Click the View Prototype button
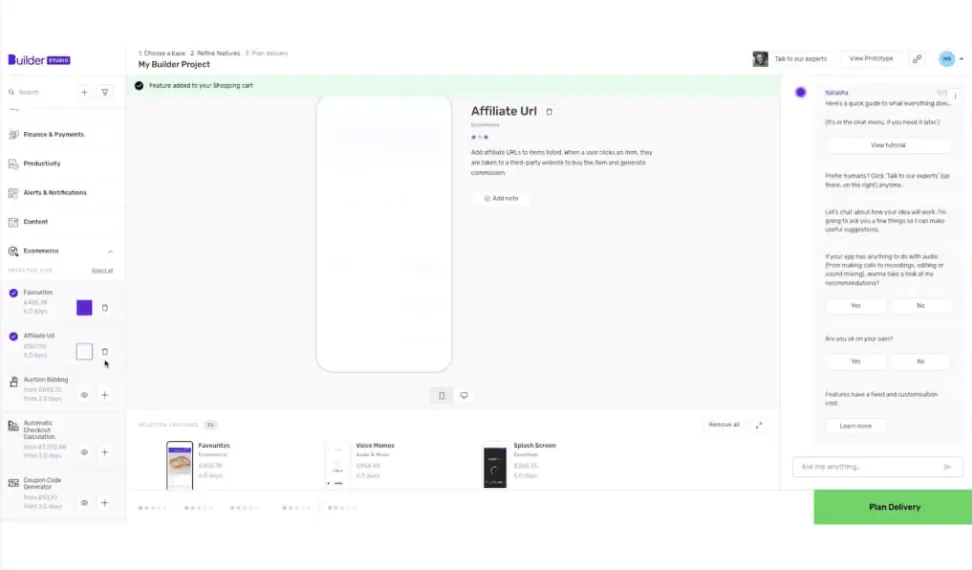The image size is (972, 570). tap(871, 59)
